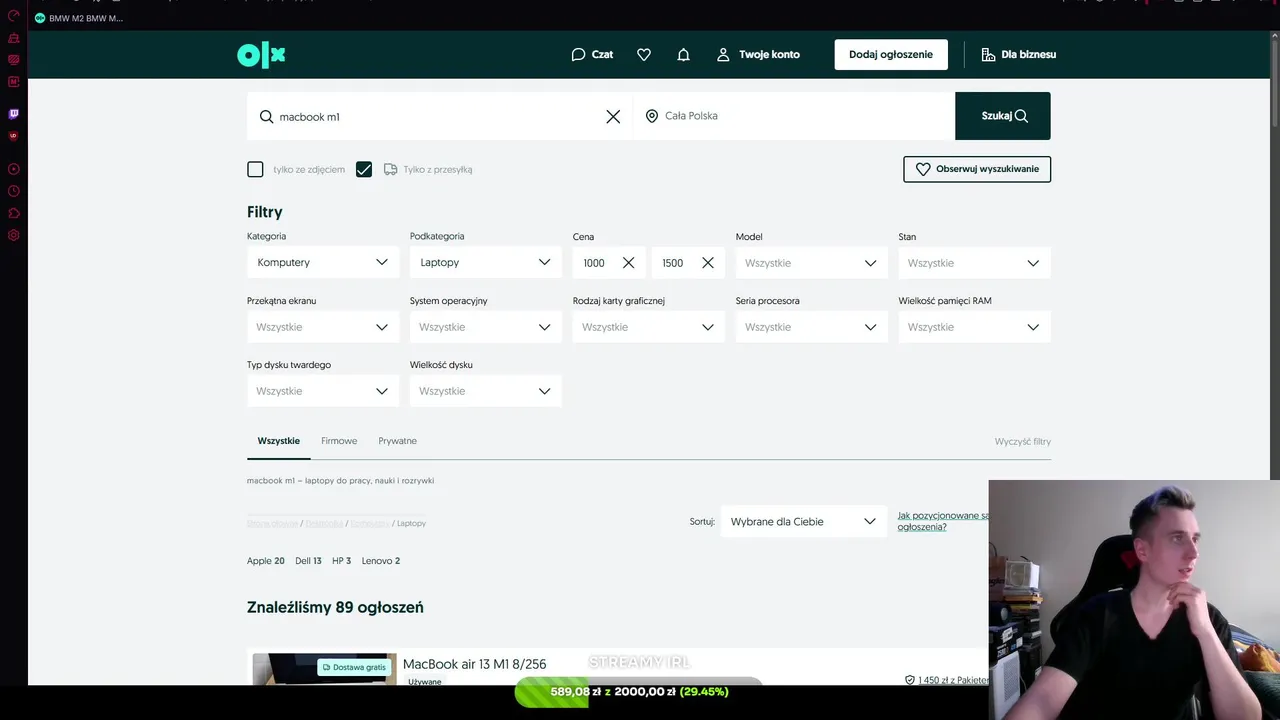Open Jak pozycjonowane są ogłoszenia link

point(943,521)
